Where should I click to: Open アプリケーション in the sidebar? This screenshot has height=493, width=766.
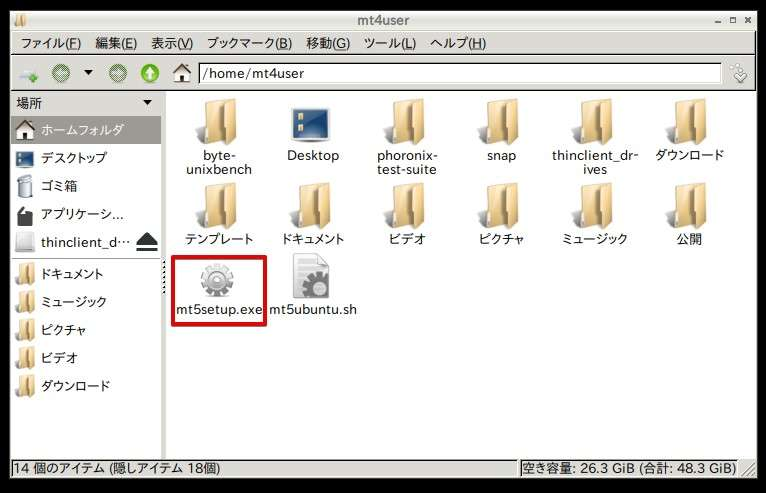pos(86,214)
